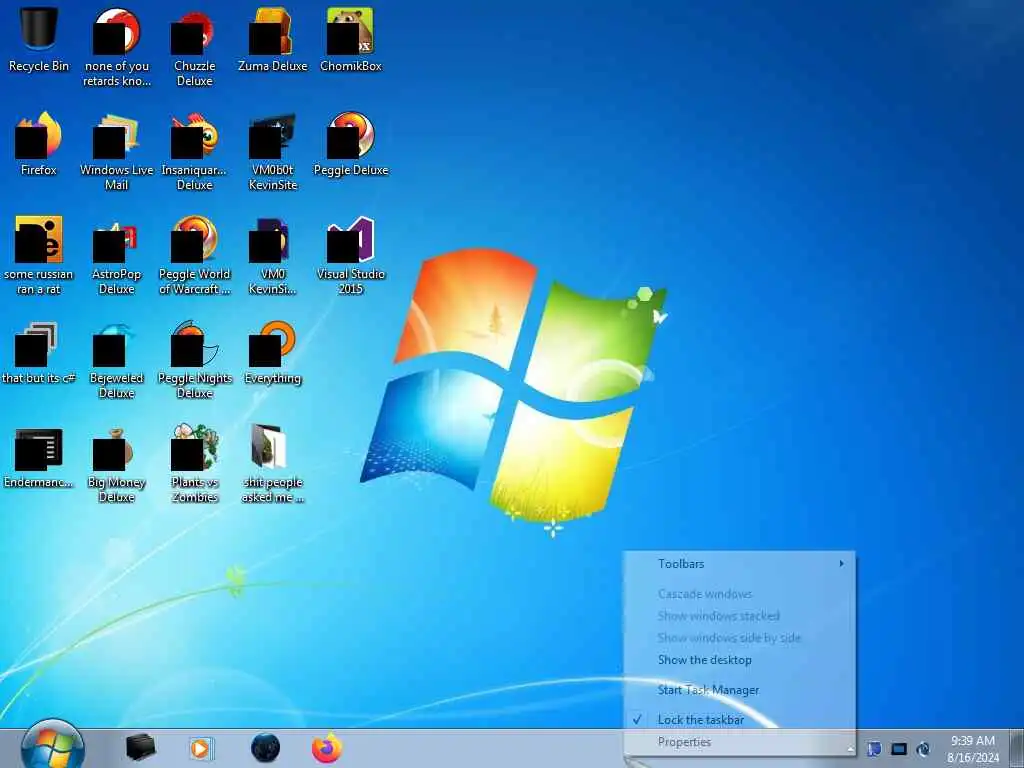Screen dimensions: 1024x768
Task: Click Peggle World of Warcraft icon
Action: (x=195, y=255)
